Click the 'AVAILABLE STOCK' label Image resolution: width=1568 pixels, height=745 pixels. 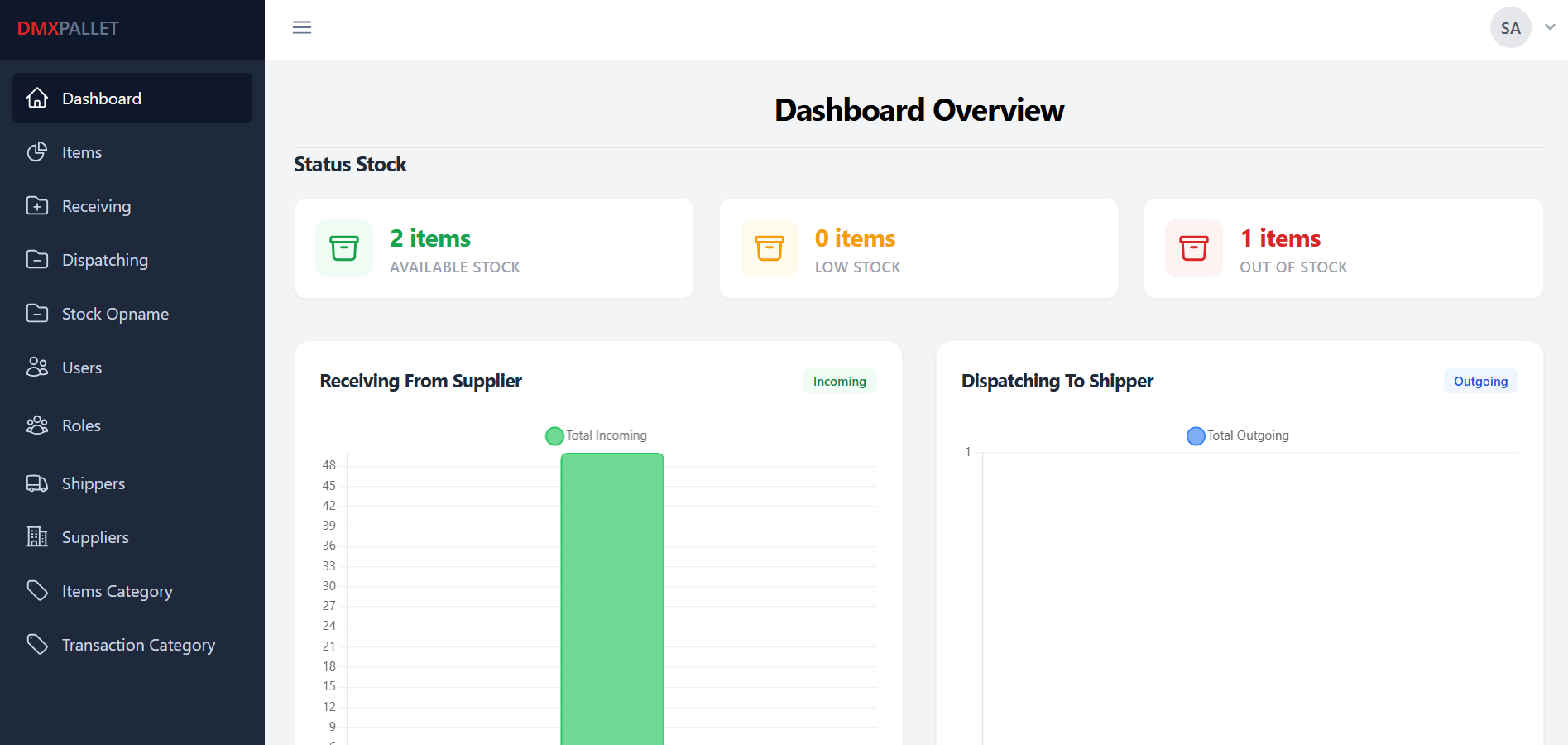point(455,267)
